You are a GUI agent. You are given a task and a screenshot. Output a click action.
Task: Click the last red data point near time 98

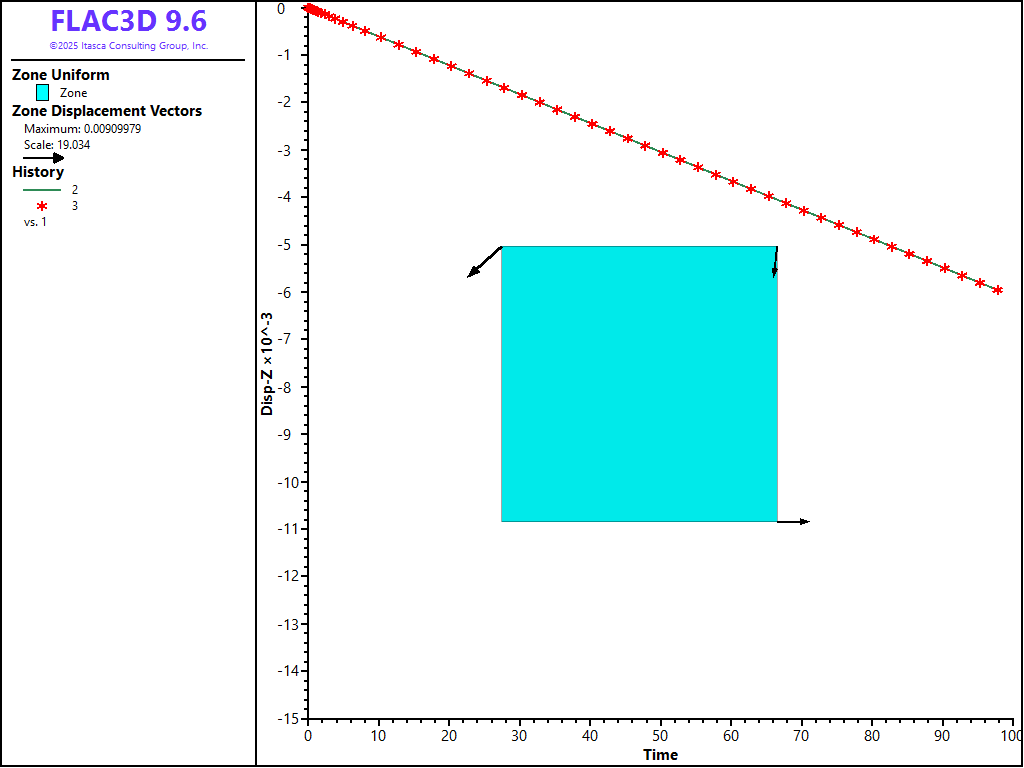(997, 290)
